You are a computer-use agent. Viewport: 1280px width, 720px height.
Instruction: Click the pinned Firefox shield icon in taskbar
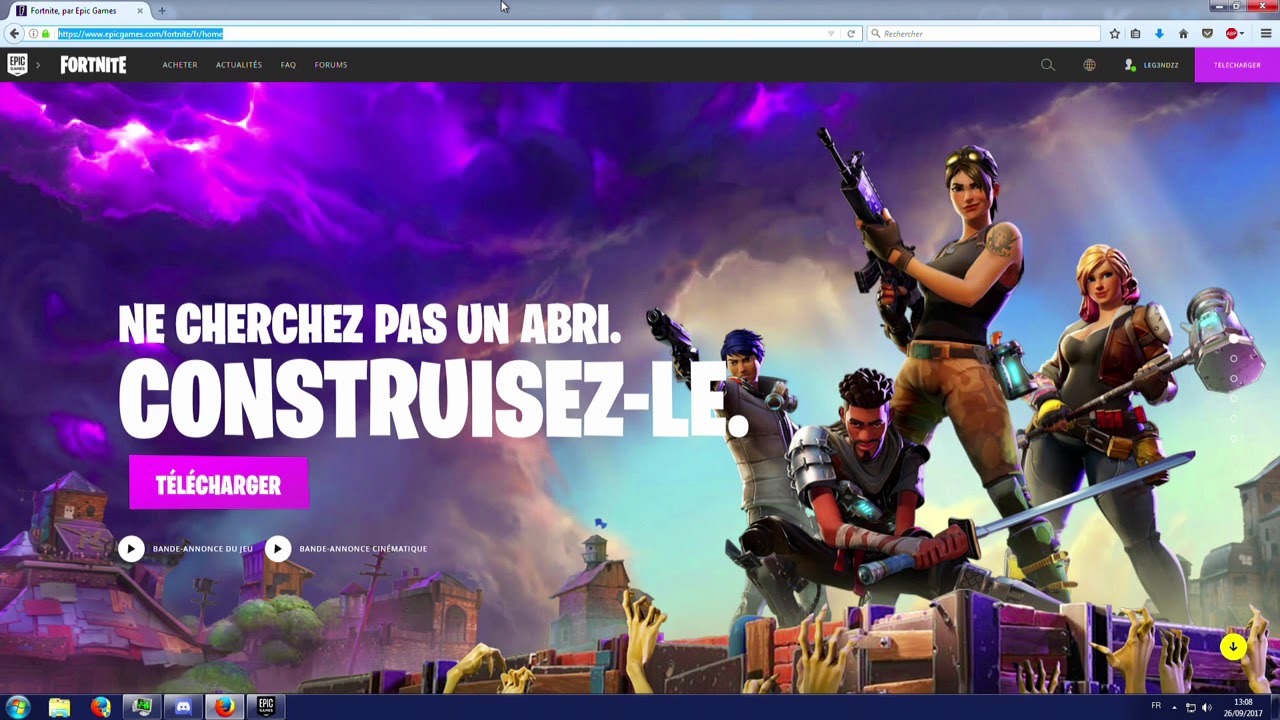101,707
